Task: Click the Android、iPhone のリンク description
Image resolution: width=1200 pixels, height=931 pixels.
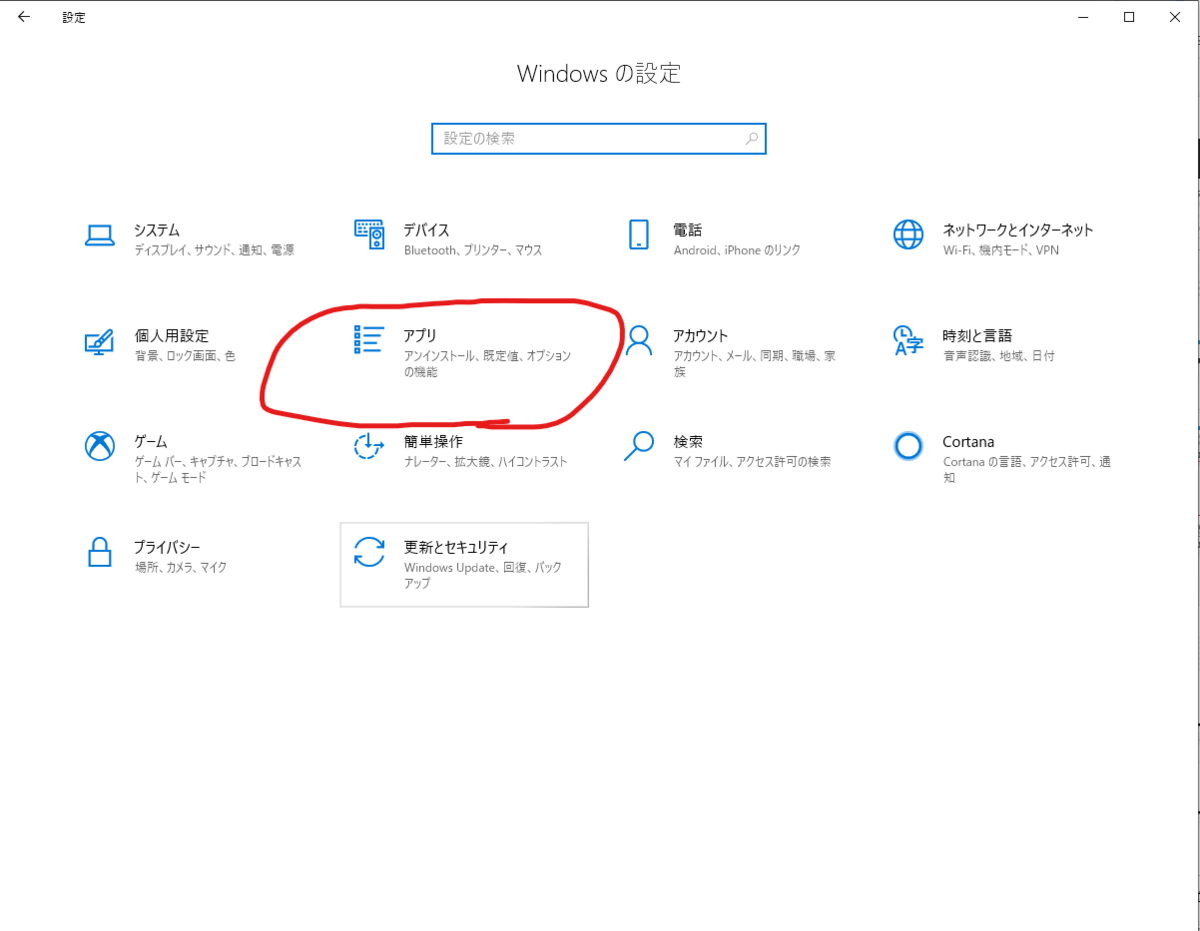Action: coord(737,250)
